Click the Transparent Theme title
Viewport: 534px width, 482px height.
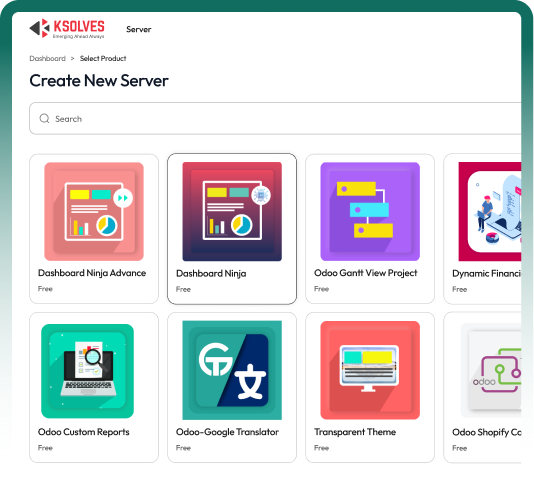tap(355, 432)
